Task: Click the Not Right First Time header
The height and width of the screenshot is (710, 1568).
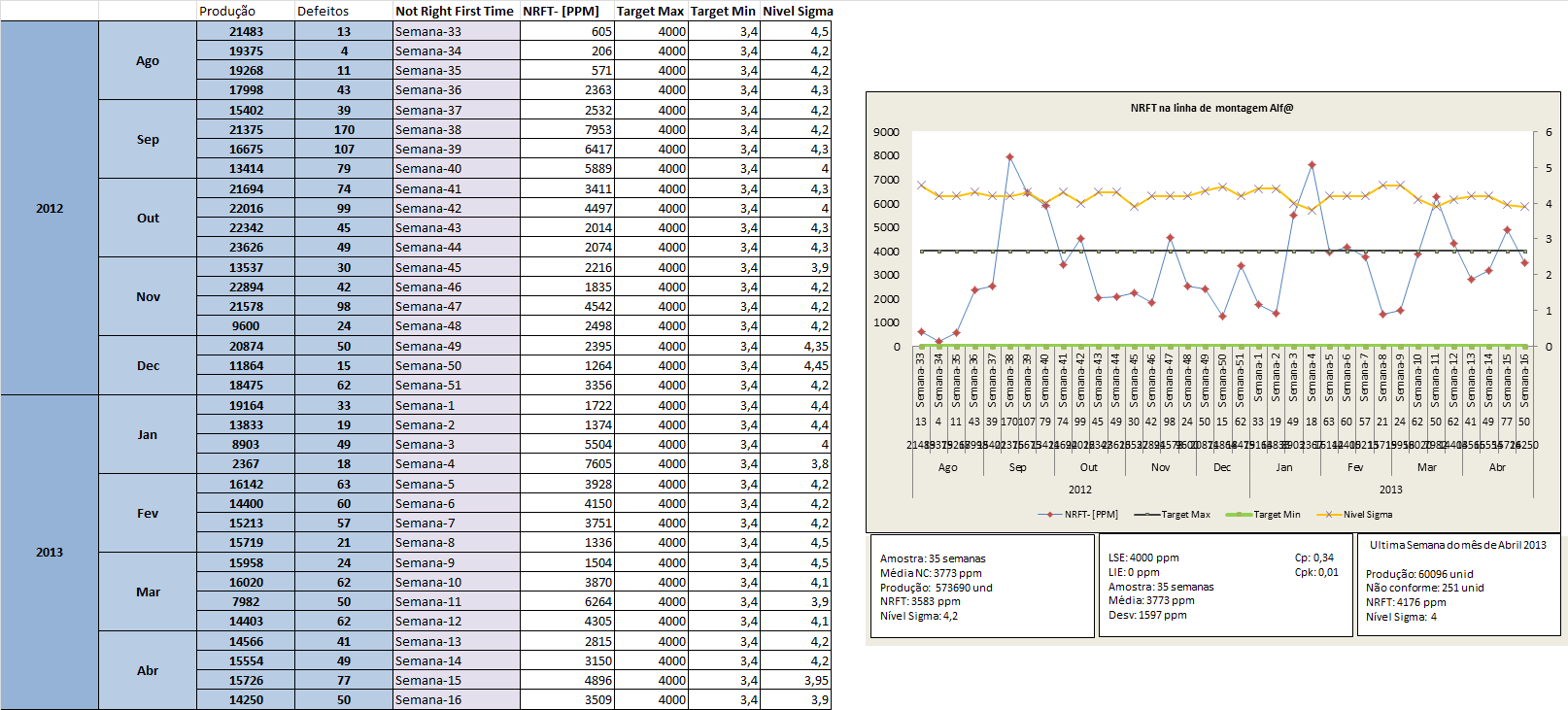Action: pyautogui.click(x=455, y=11)
